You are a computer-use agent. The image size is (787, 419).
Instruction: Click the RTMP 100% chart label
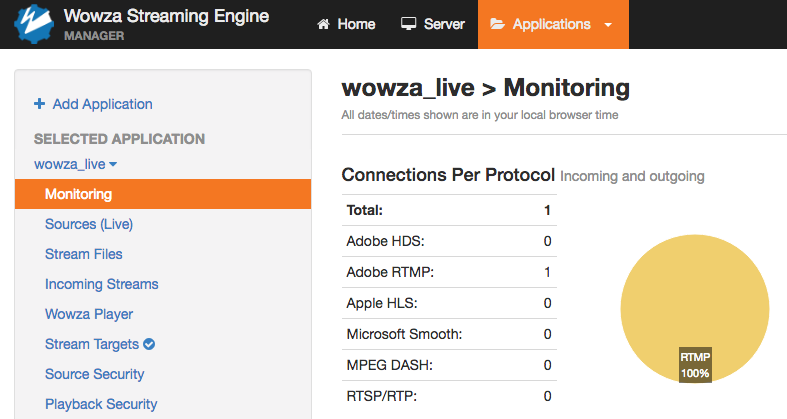(x=695, y=365)
